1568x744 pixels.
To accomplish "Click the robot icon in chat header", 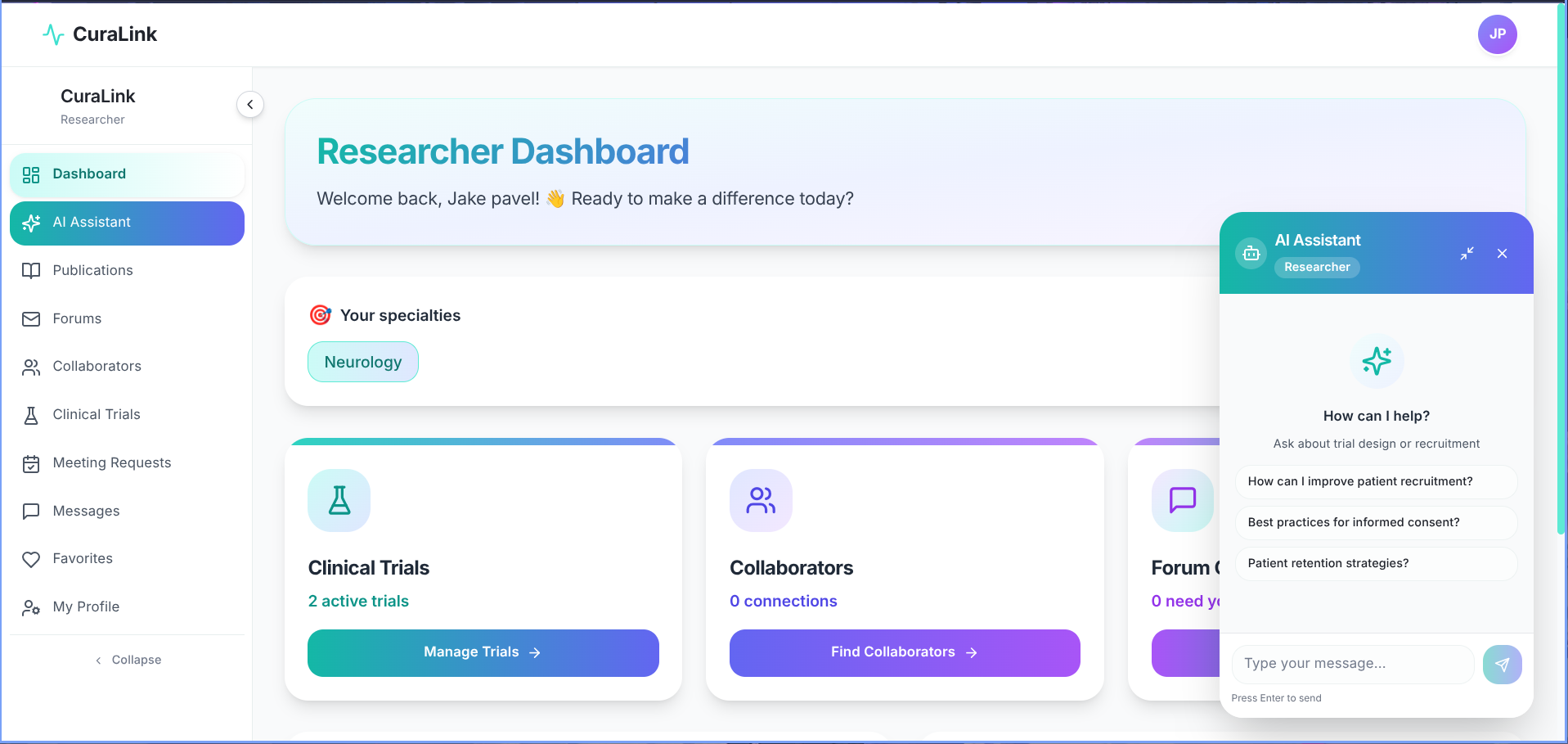I will [1251, 254].
